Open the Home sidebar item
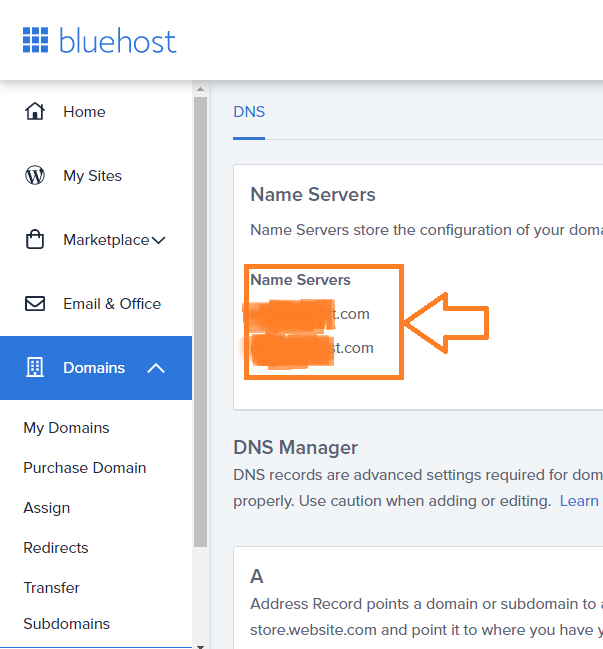Viewport: 603px width, 649px height. (x=84, y=112)
